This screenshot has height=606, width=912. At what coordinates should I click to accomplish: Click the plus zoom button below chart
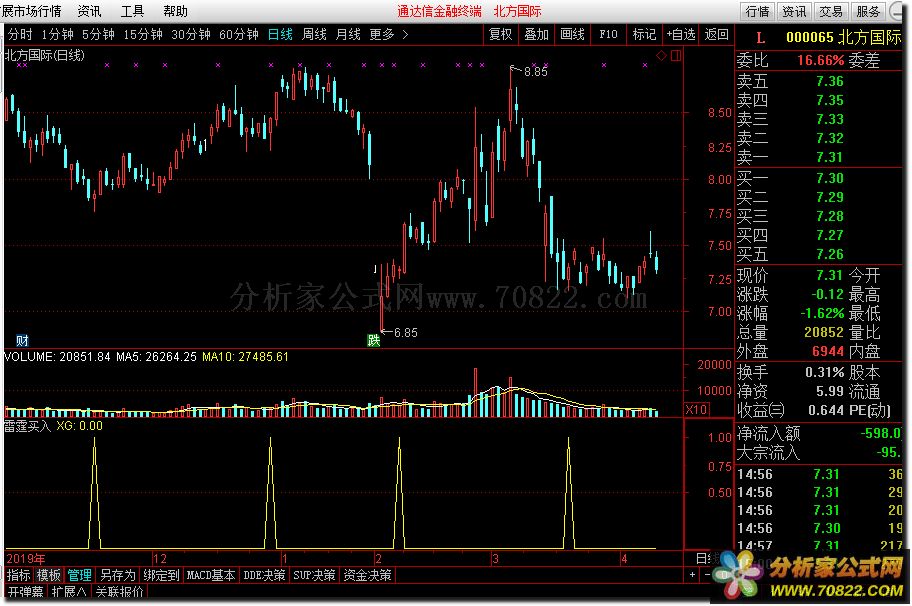(x=692, y=575)
